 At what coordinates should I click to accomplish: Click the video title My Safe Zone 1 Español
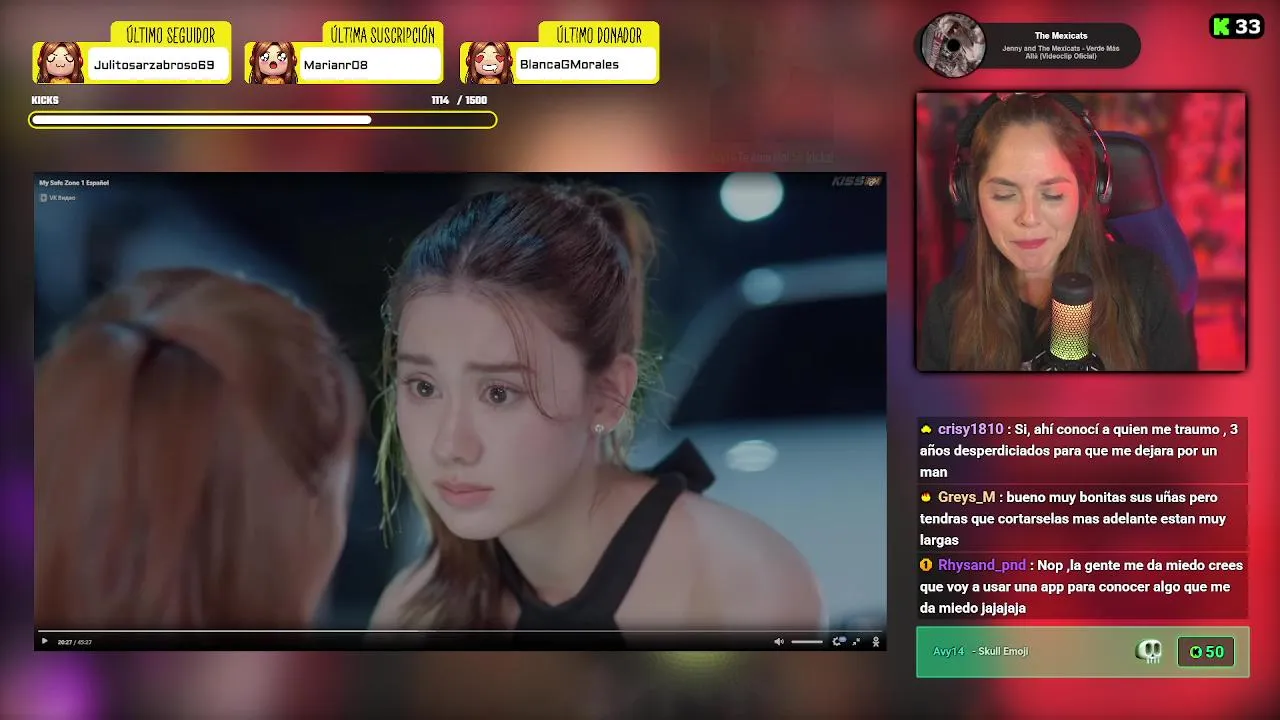(74, 183)
